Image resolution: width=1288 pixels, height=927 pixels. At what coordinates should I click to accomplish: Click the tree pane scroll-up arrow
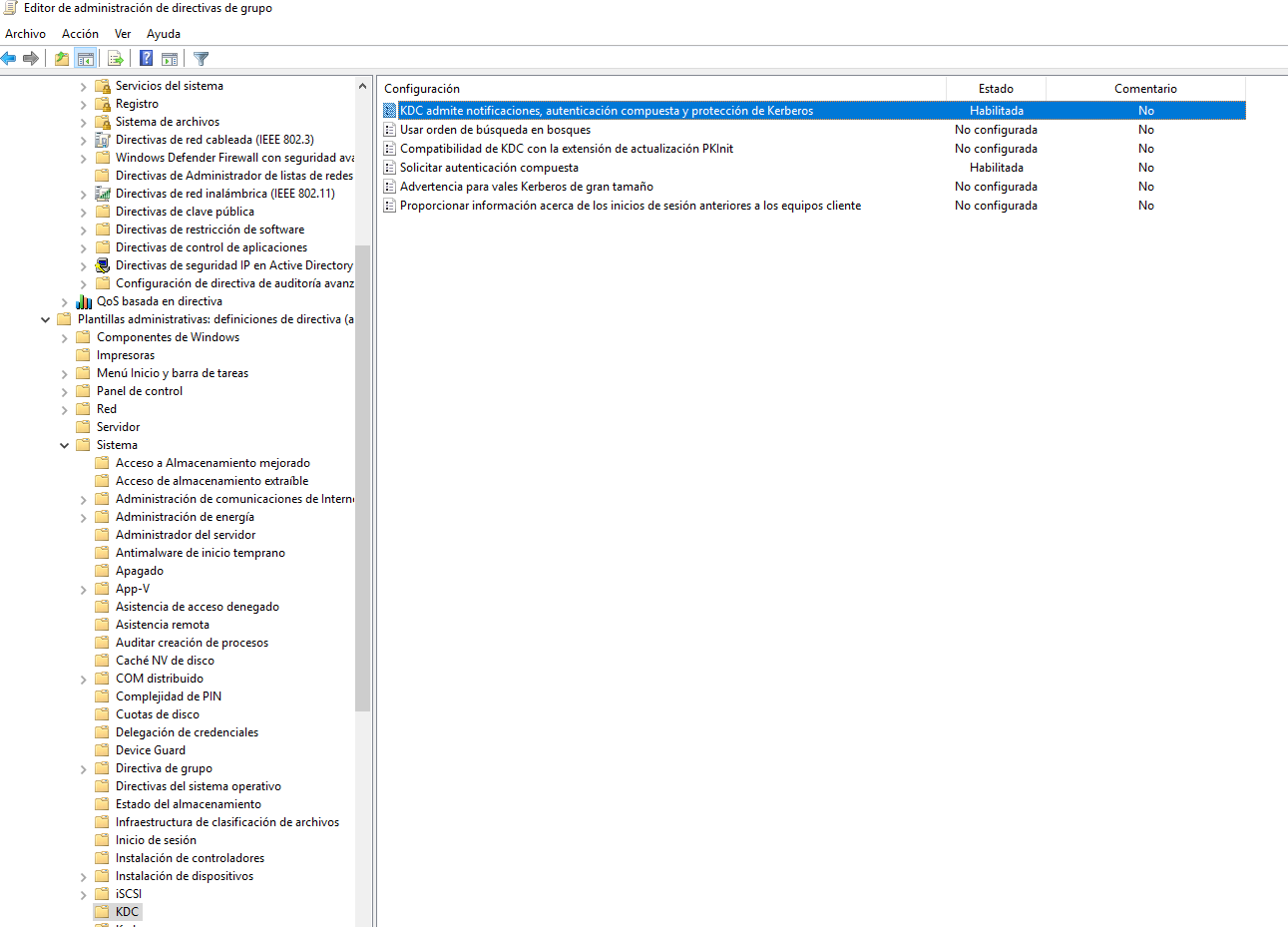pos(362,86)
